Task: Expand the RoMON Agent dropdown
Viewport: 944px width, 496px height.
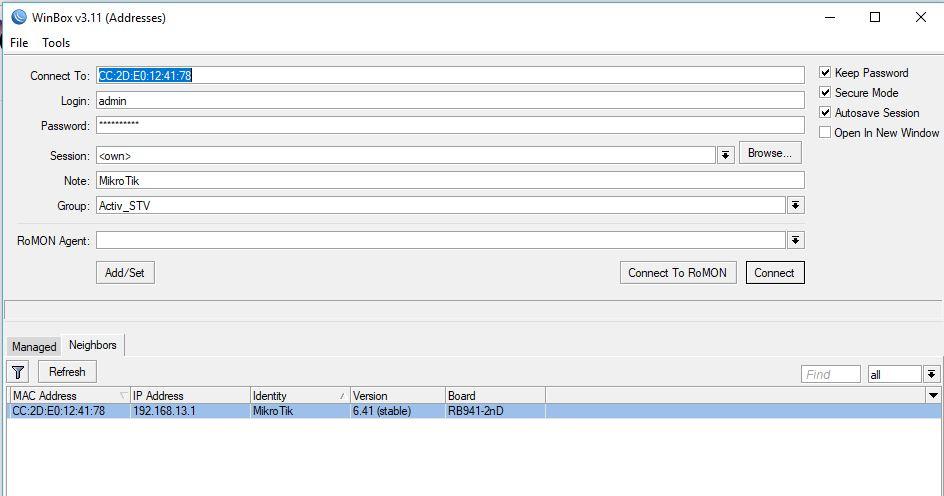Action: 795,240
